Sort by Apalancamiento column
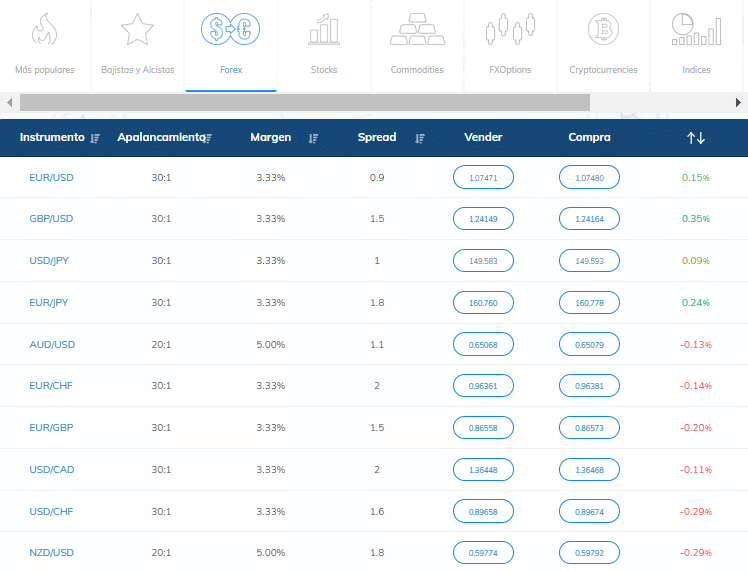 coord(208,138)
